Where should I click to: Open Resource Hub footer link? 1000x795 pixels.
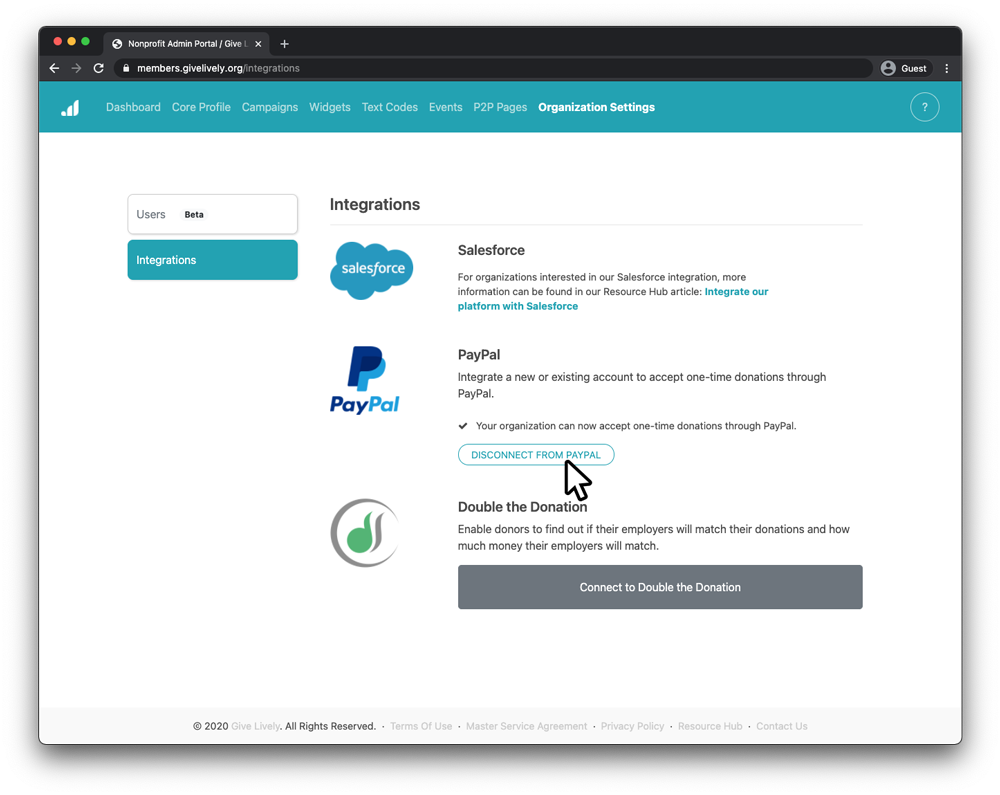coord(710,726)
